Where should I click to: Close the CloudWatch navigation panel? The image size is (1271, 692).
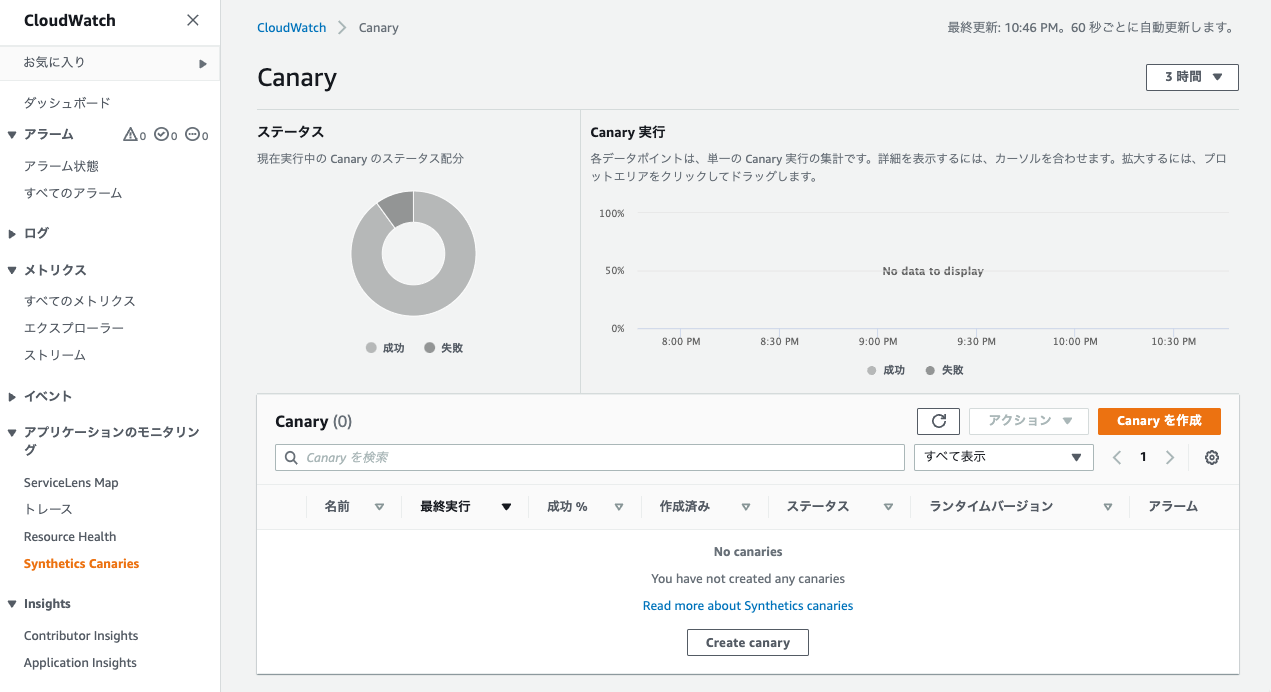coord(193,20)
